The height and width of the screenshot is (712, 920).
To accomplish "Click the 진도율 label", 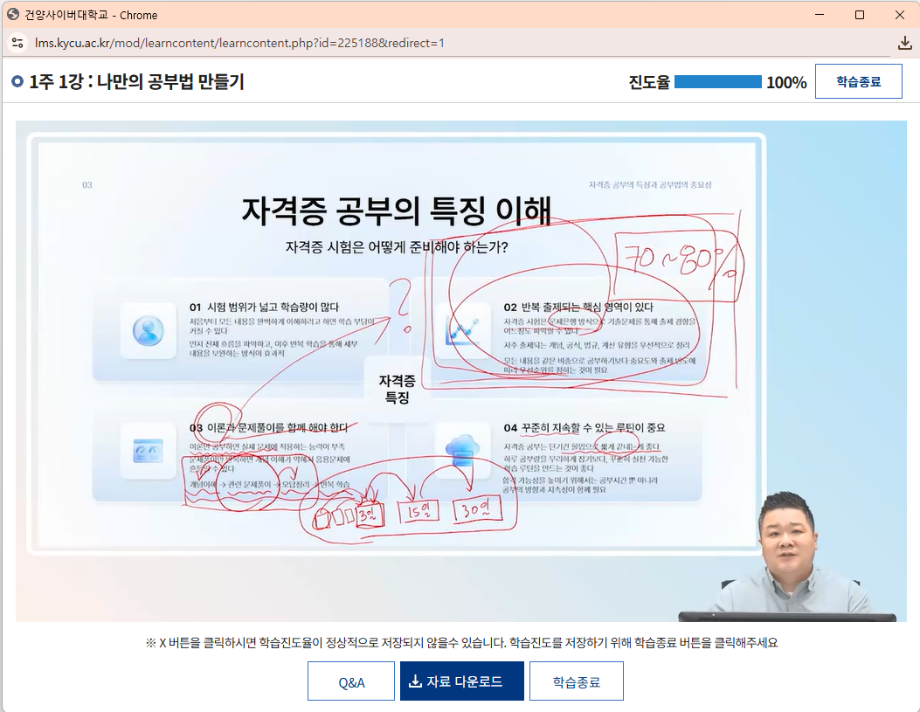I will coord(649,82).
